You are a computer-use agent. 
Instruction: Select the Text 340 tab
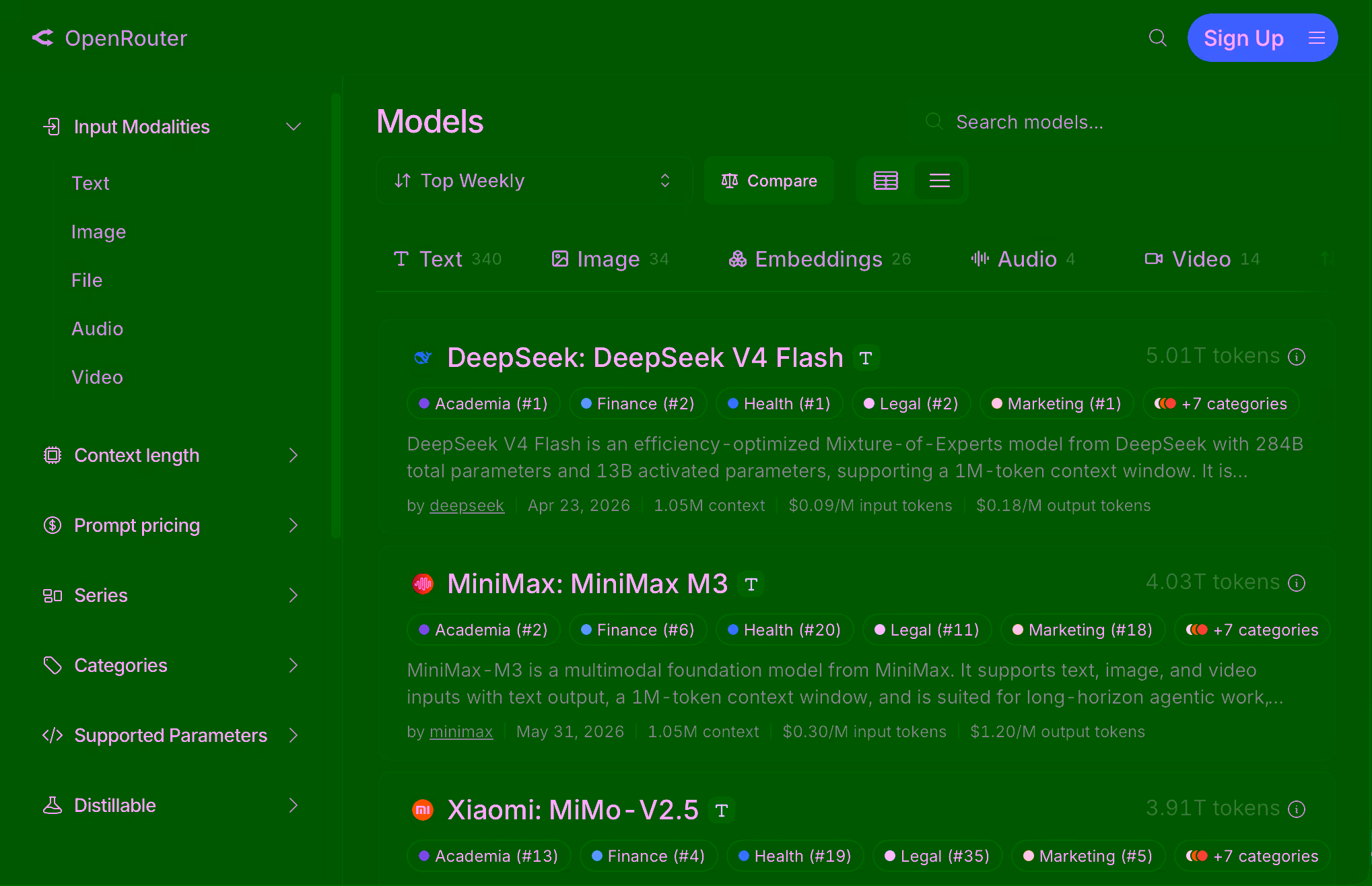click(447, 259)
